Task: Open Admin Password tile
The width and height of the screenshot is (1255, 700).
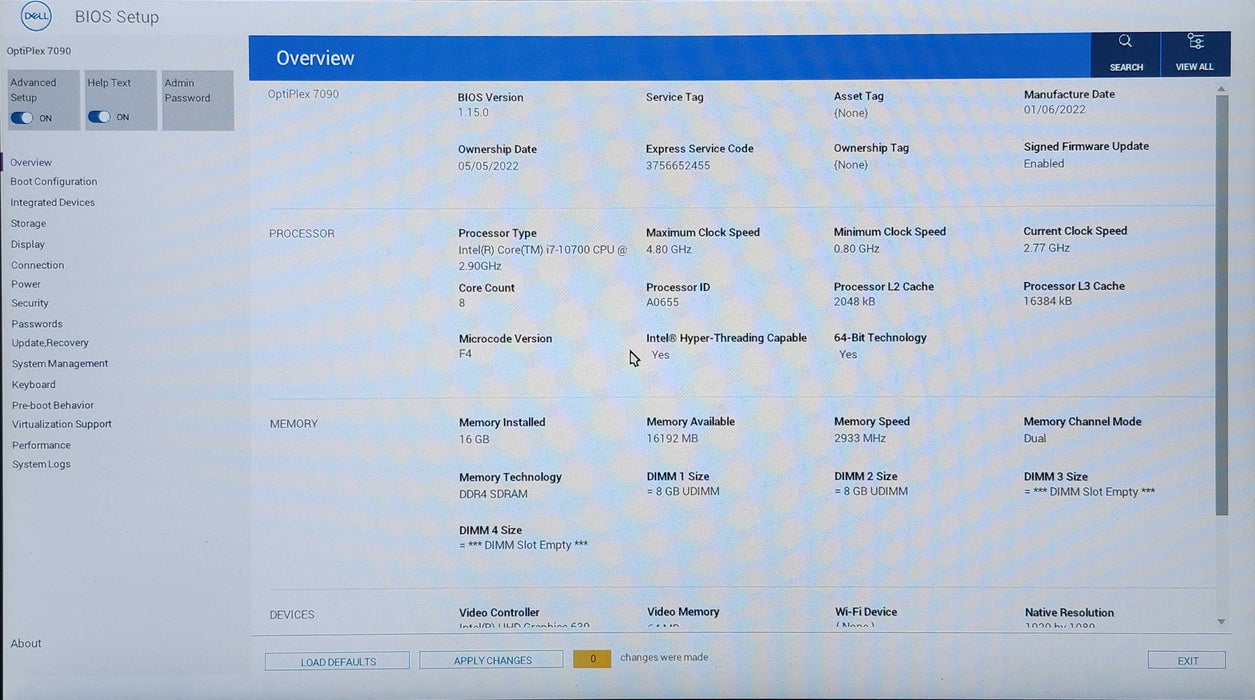Action: (198, 100)
